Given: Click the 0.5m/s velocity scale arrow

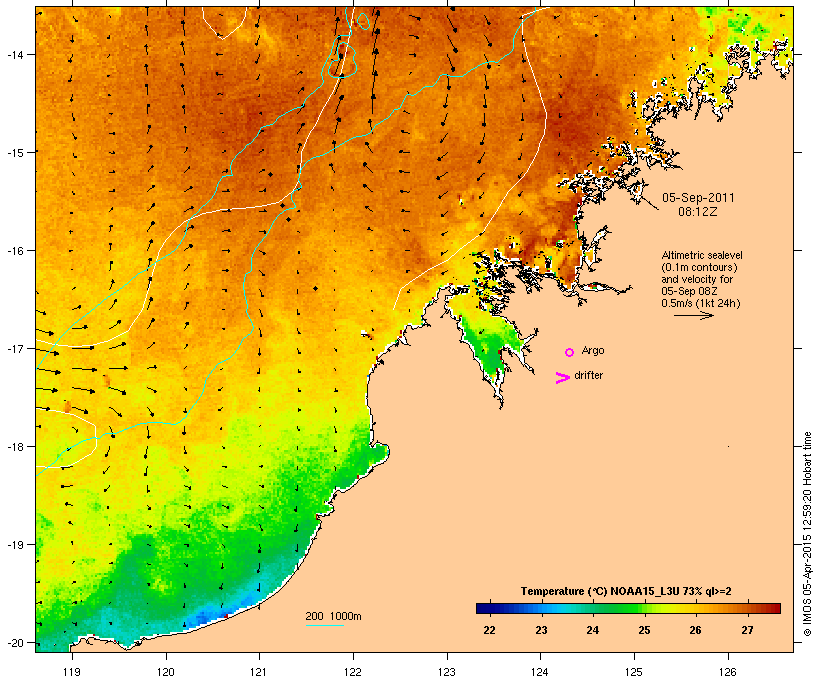Looking at the screenshot, I should click(x=693, y=315).
